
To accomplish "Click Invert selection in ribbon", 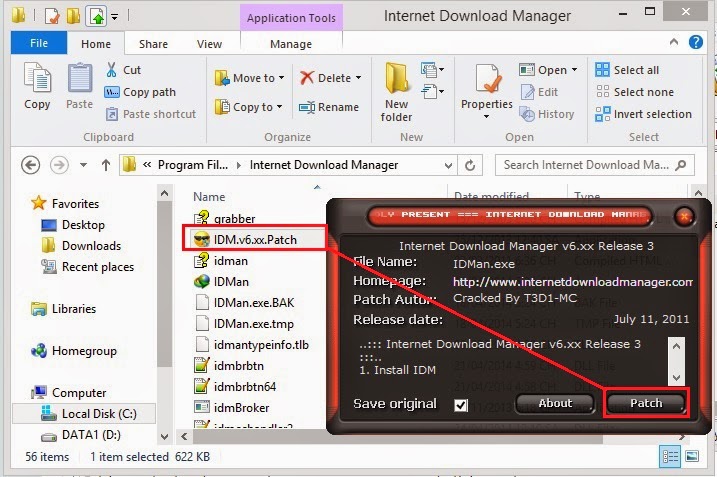I will coord(643,114).
